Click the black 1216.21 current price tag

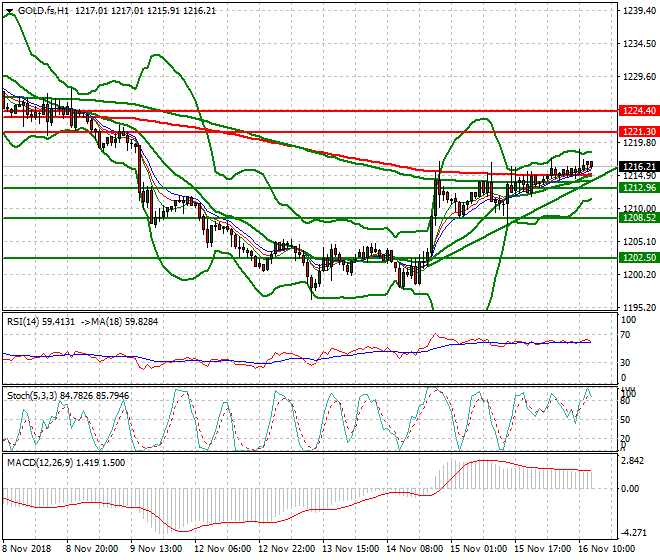click(637, 166)
